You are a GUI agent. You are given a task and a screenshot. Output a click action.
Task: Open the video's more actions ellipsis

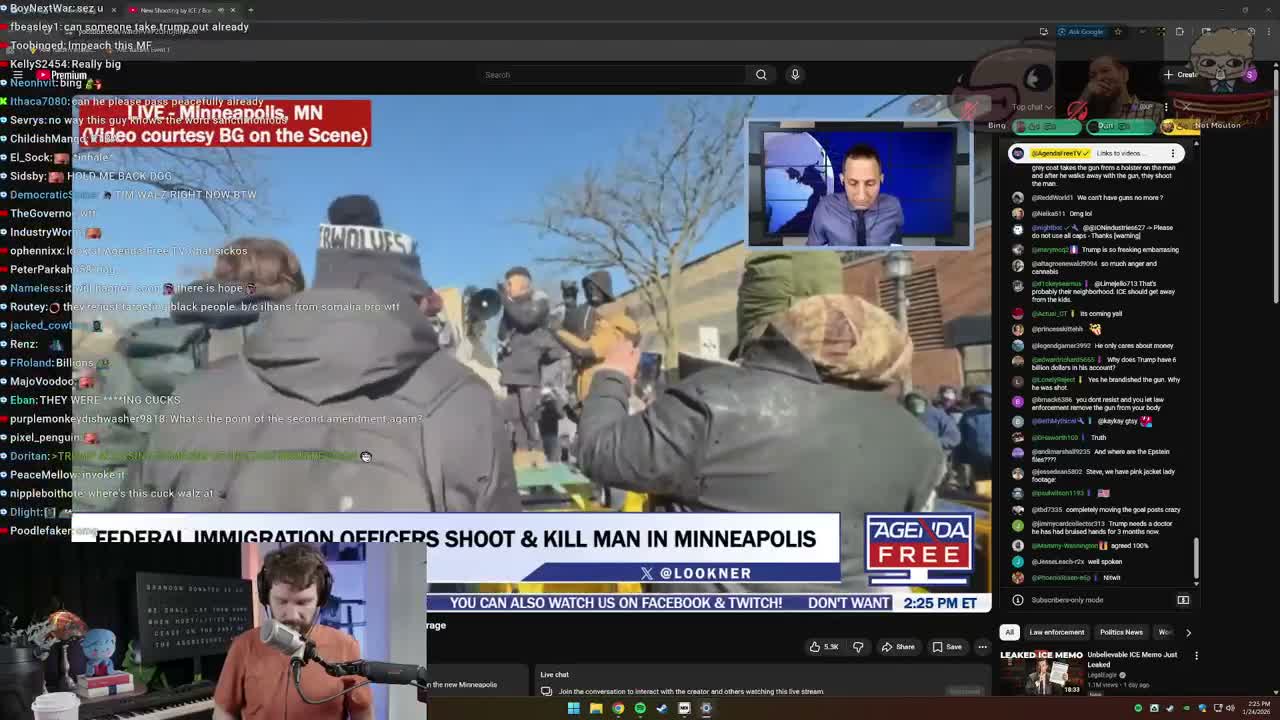pos(982,647)
